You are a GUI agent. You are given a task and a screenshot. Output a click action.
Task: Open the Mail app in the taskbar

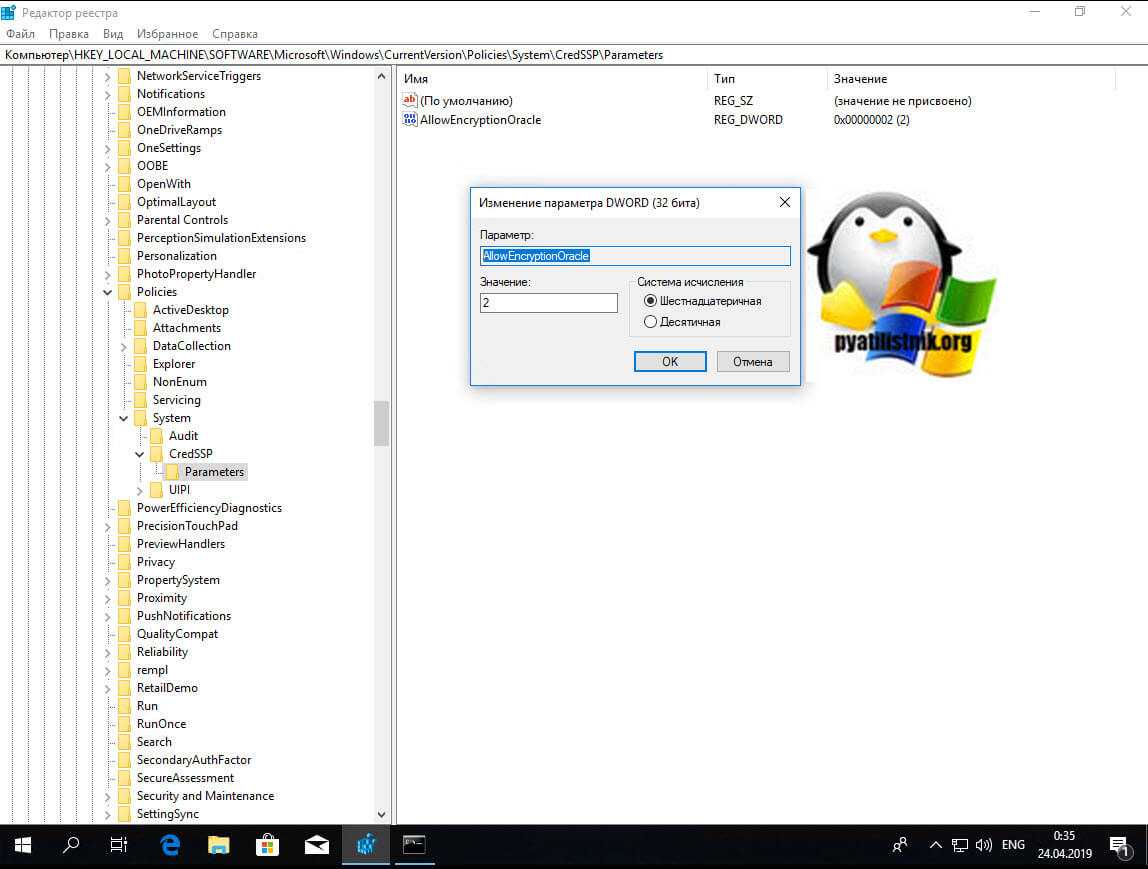317,845
